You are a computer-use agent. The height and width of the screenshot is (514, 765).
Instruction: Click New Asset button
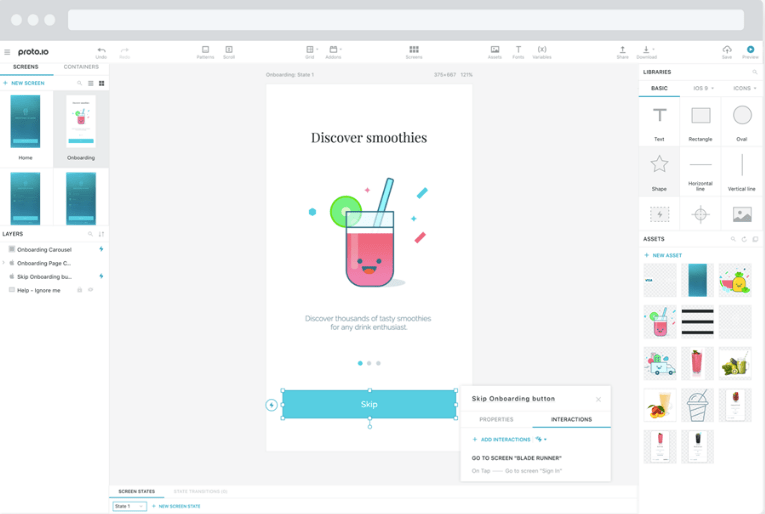point(663,256)
